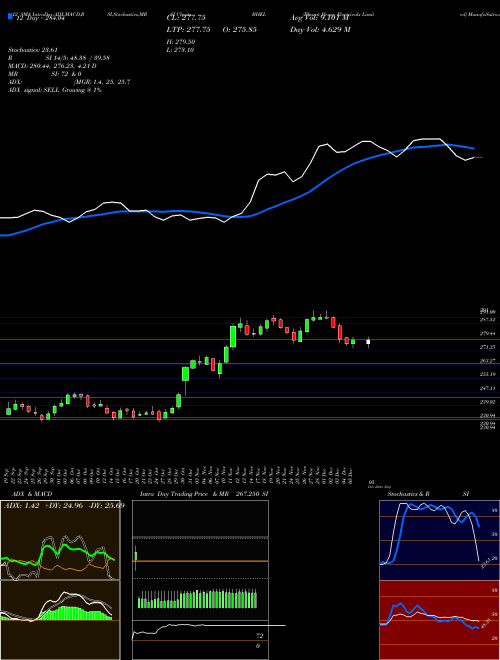Click the 'ADX signal: SELL' text
The width and height of the screenshot is (500, 660).
pos(34,90)
